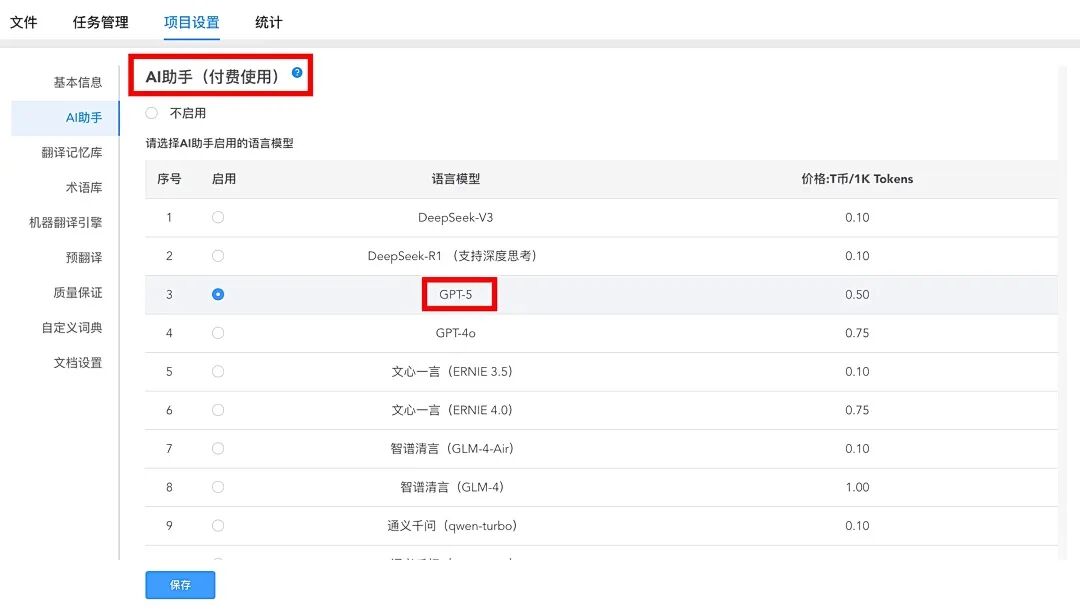Select the GPT-5 model radio button
The width and height of the screenshot is (1080, 614).
click(x=218, y=294)
